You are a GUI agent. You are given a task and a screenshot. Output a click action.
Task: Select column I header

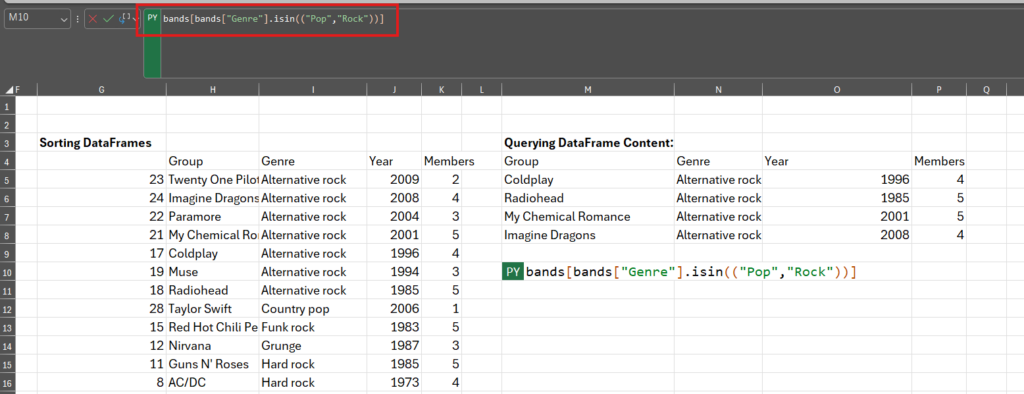[x=313, y=90]
